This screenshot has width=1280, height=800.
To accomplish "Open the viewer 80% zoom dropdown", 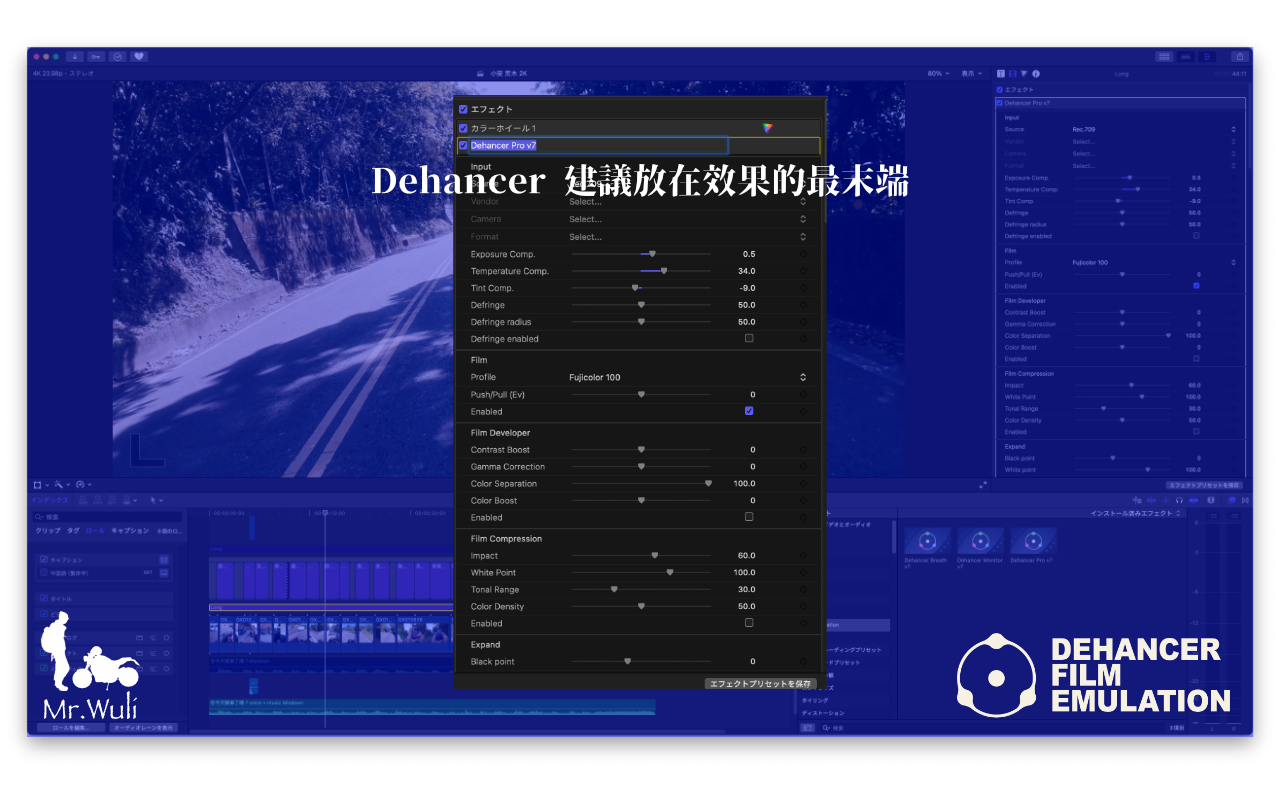I will coord(938,73).
